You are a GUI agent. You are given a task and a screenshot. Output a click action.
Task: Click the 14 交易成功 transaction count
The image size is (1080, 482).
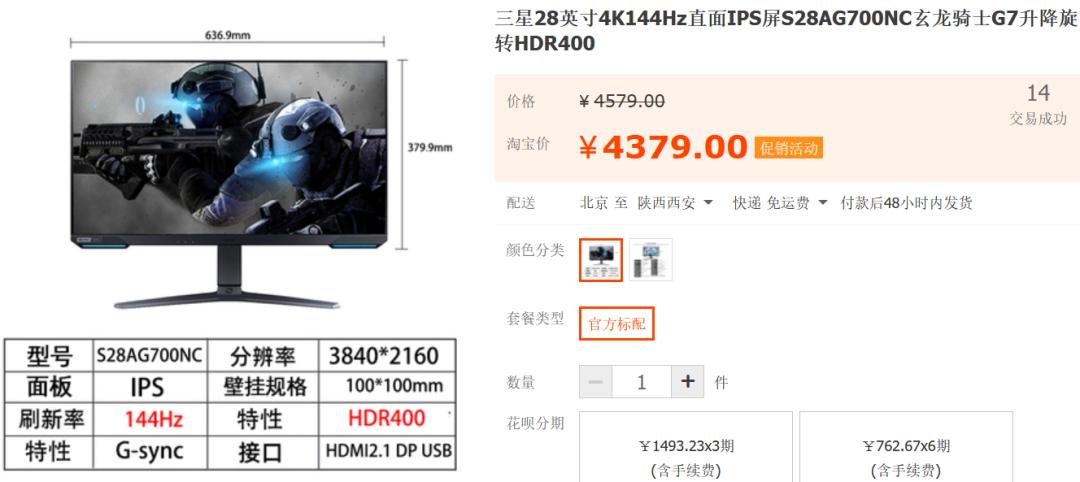(1038, 105)
